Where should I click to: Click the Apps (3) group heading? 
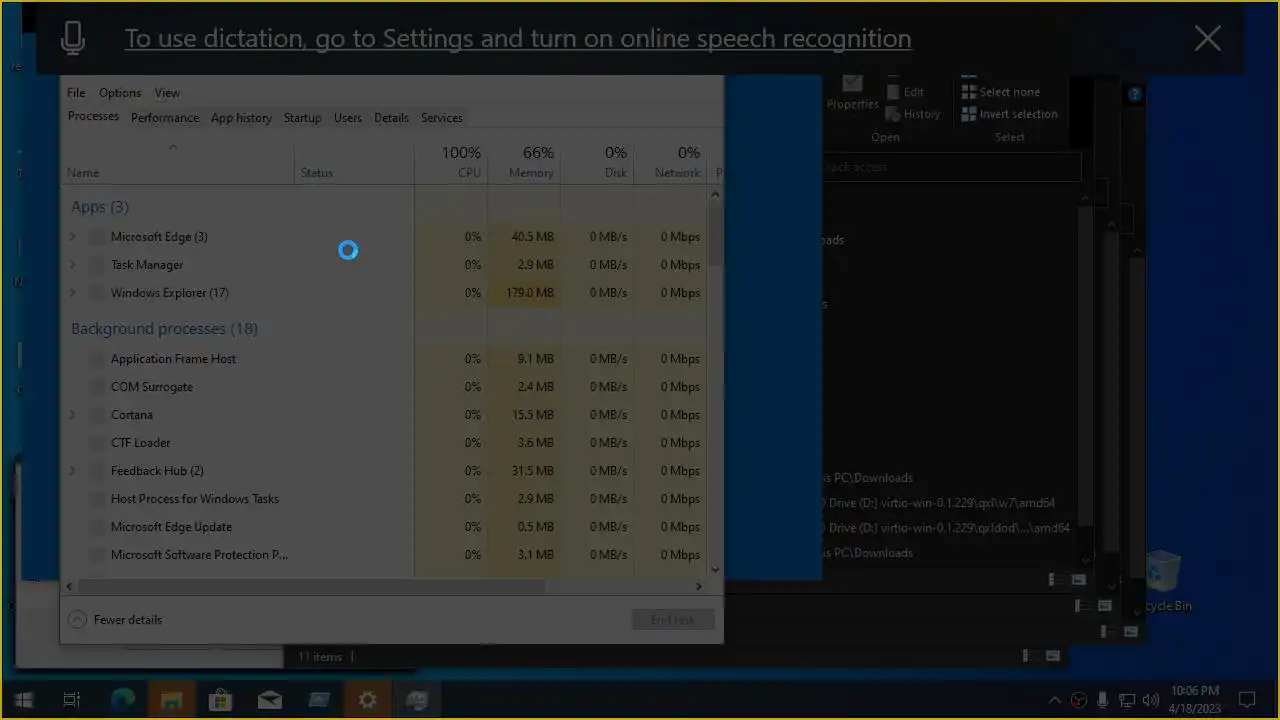[100, 207]
